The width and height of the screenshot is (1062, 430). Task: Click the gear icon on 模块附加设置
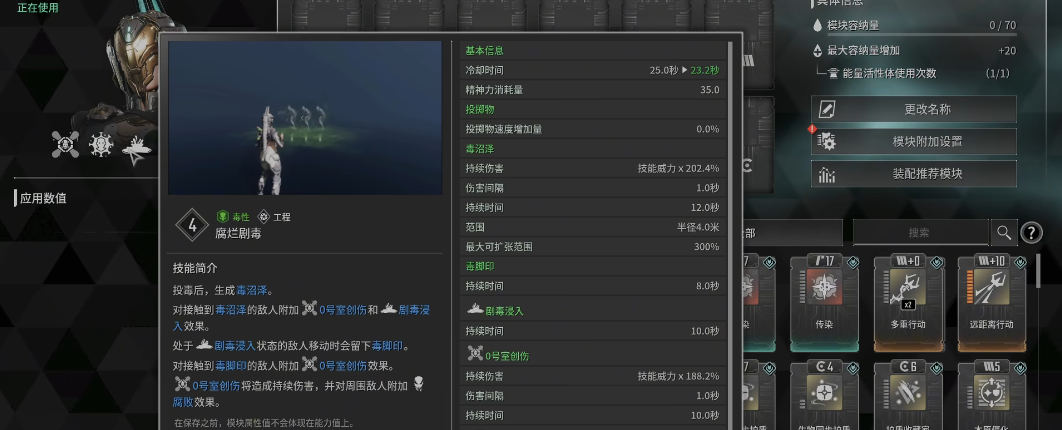827,142
